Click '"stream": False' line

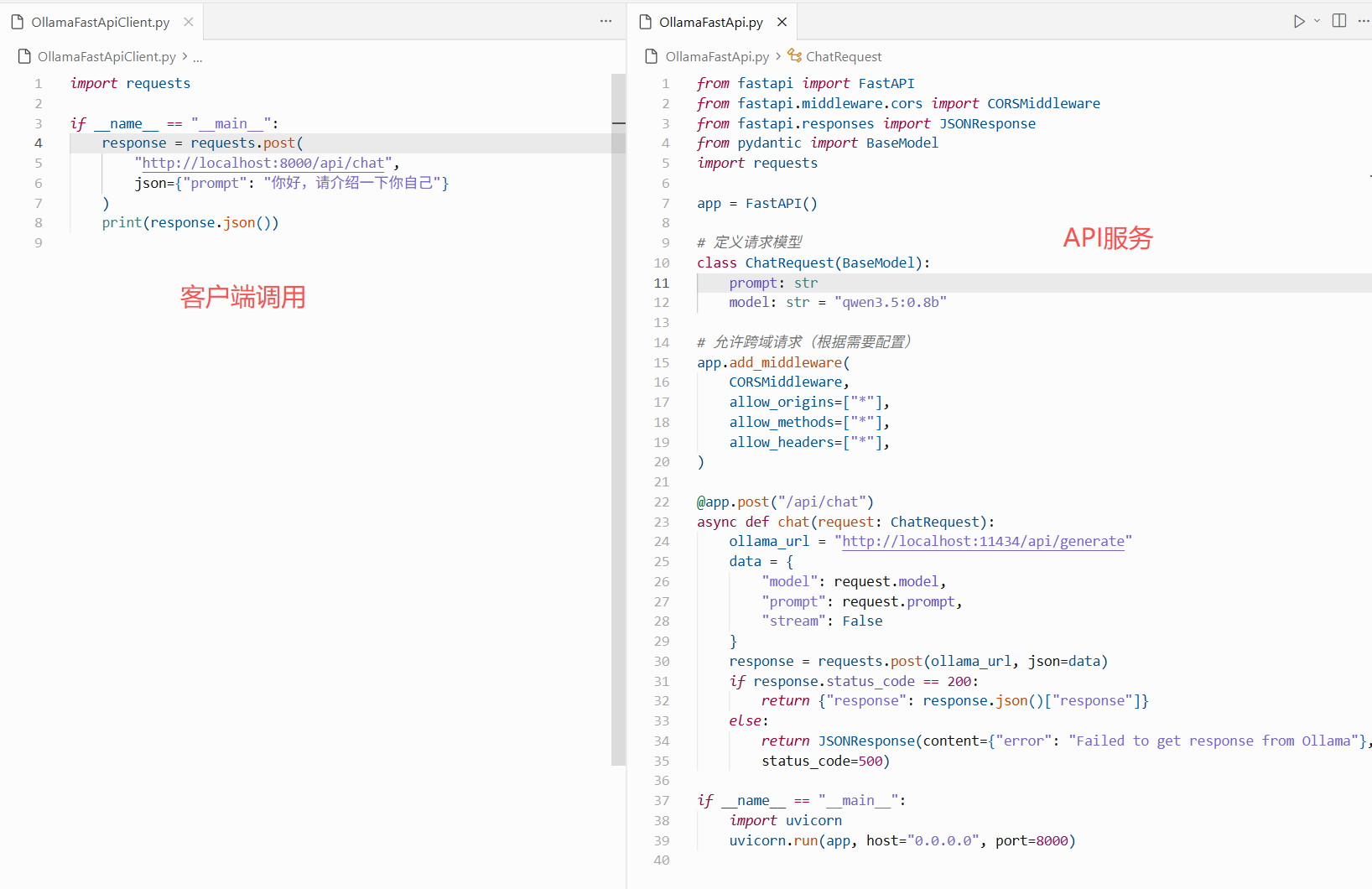coord(822,621)
